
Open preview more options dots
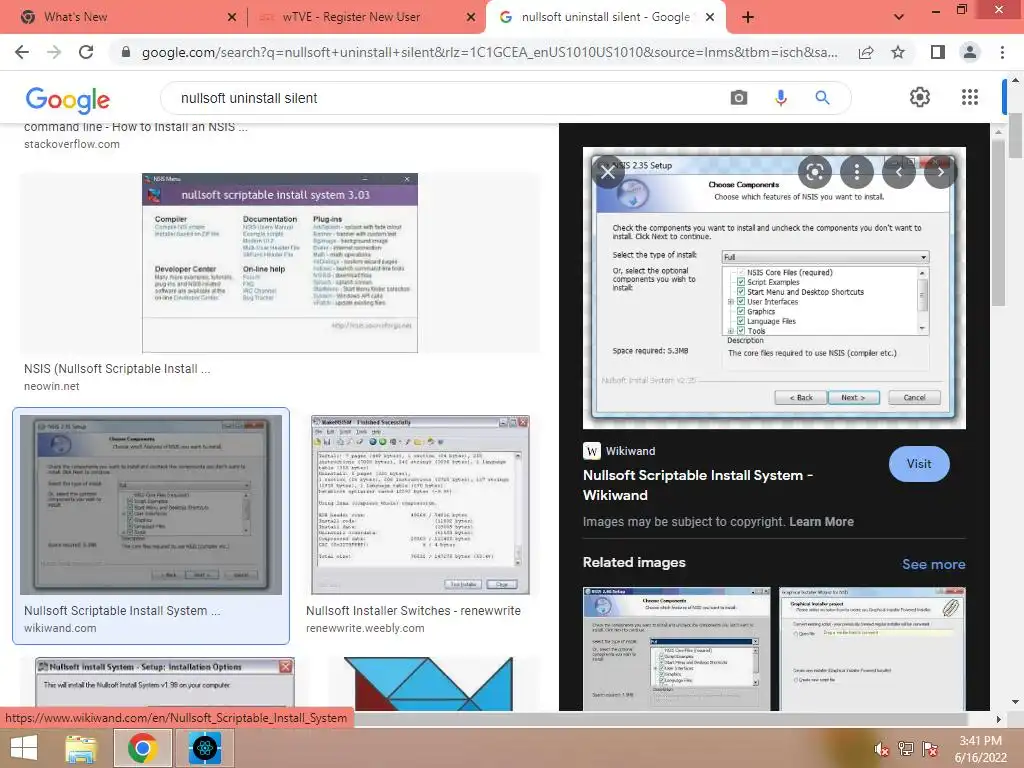(x=857, y=172)
